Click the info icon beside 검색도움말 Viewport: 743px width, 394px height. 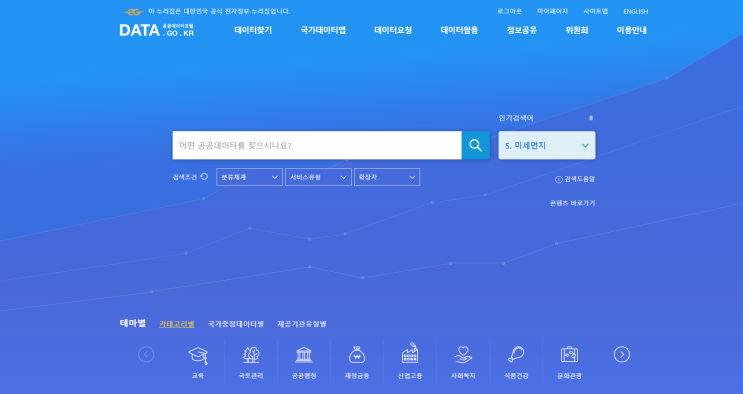click(x=559, y=179)
